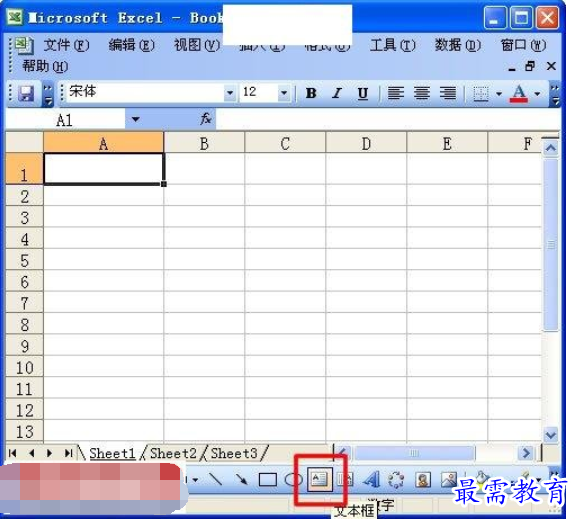Viewport: 576px width, 523px height.
Task: Expand the Name Box dropdown arrow
Action: [x=136, y=119]
